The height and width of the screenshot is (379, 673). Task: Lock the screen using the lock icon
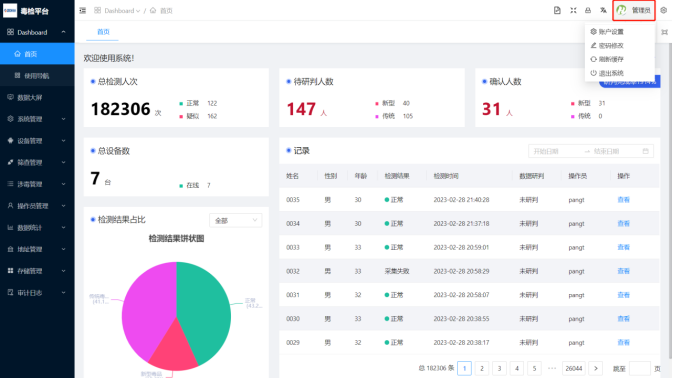point(588,10)
